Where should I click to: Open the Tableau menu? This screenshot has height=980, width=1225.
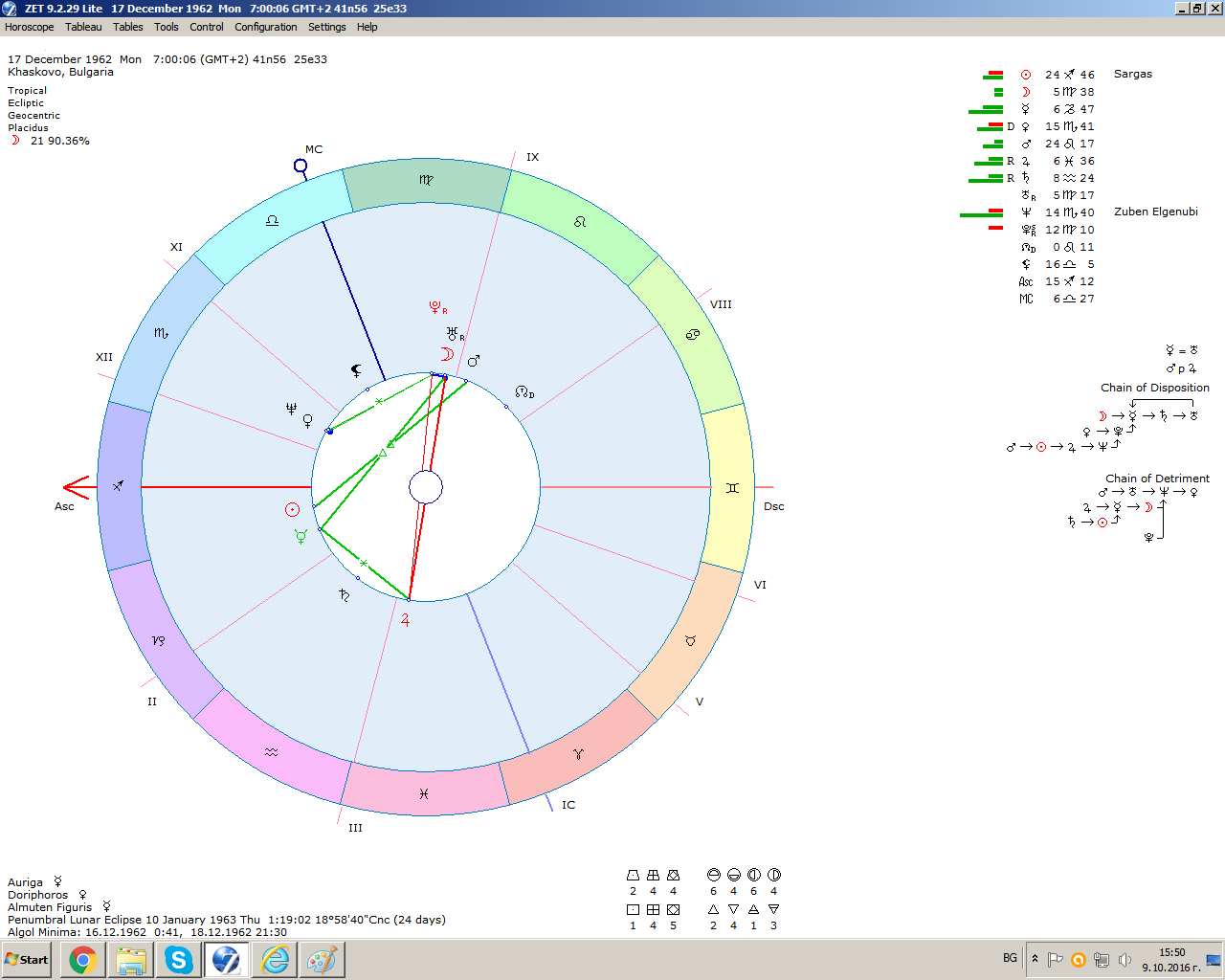coord(83,27)
